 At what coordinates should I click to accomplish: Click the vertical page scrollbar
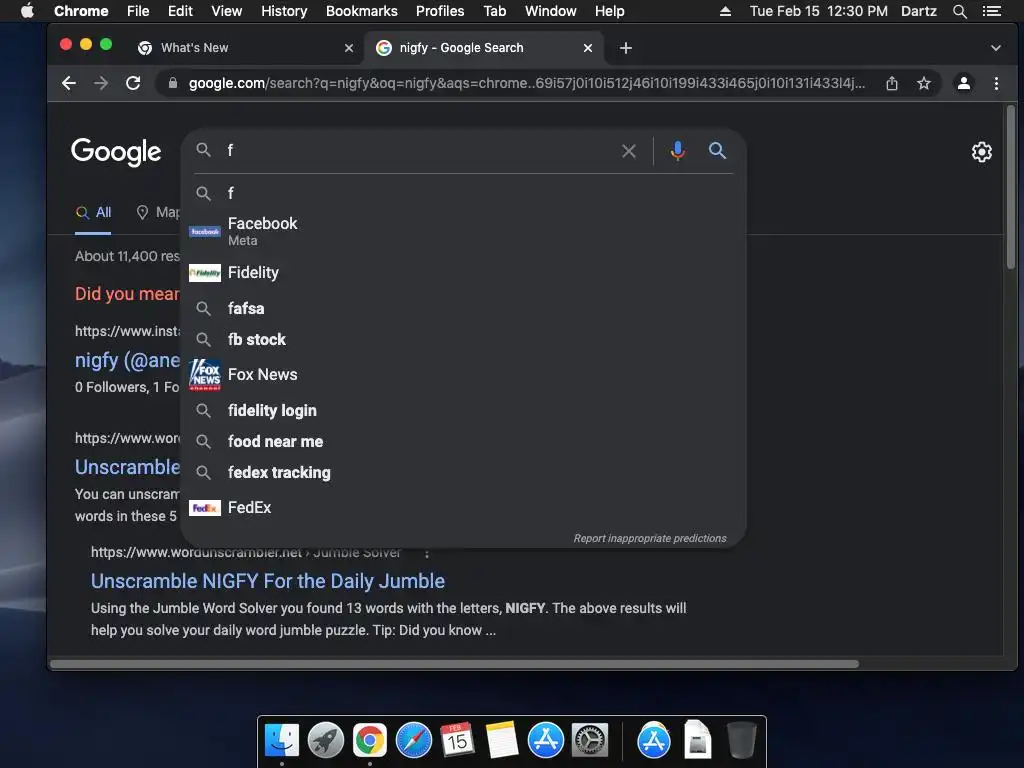click(1010, 187)
